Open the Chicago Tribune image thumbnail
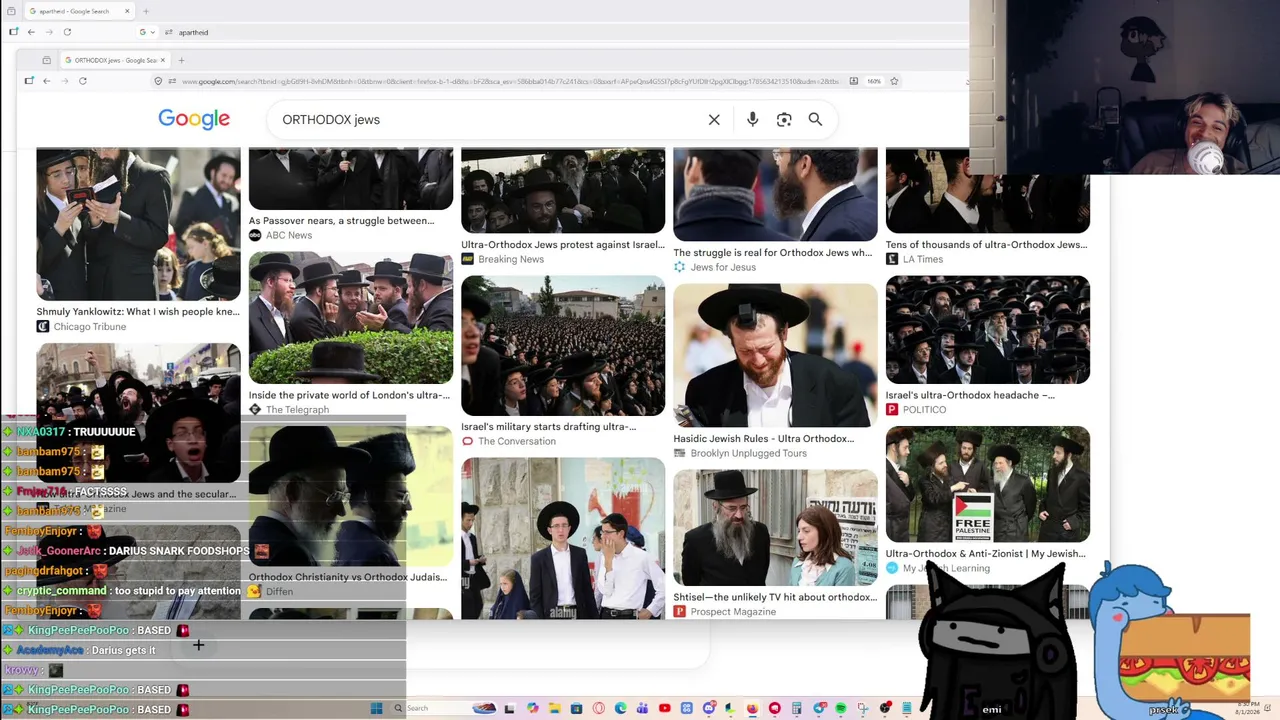Image resolution: width=1280 pixels, height=720 pixels. (138, 224)
